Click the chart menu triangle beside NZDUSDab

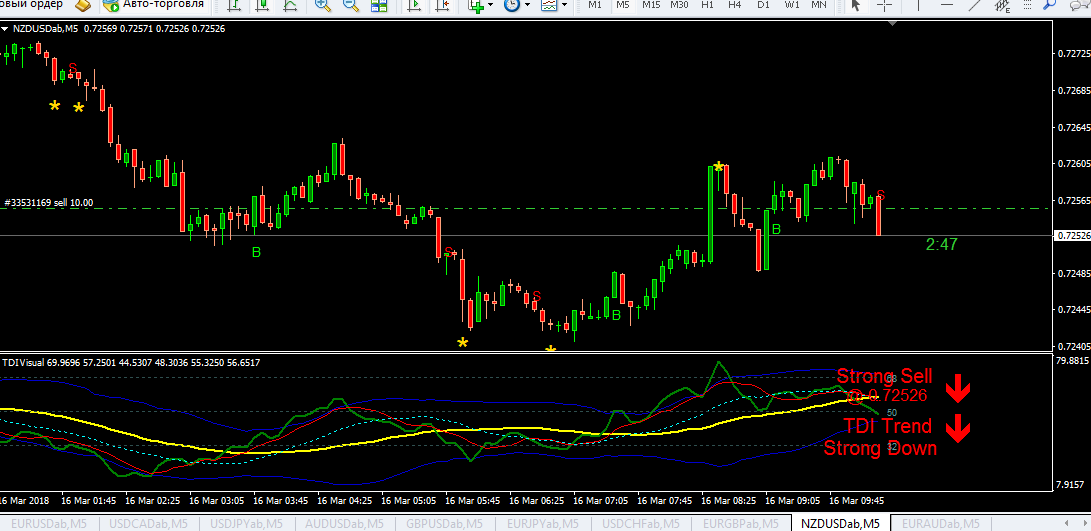click(5, 29)
